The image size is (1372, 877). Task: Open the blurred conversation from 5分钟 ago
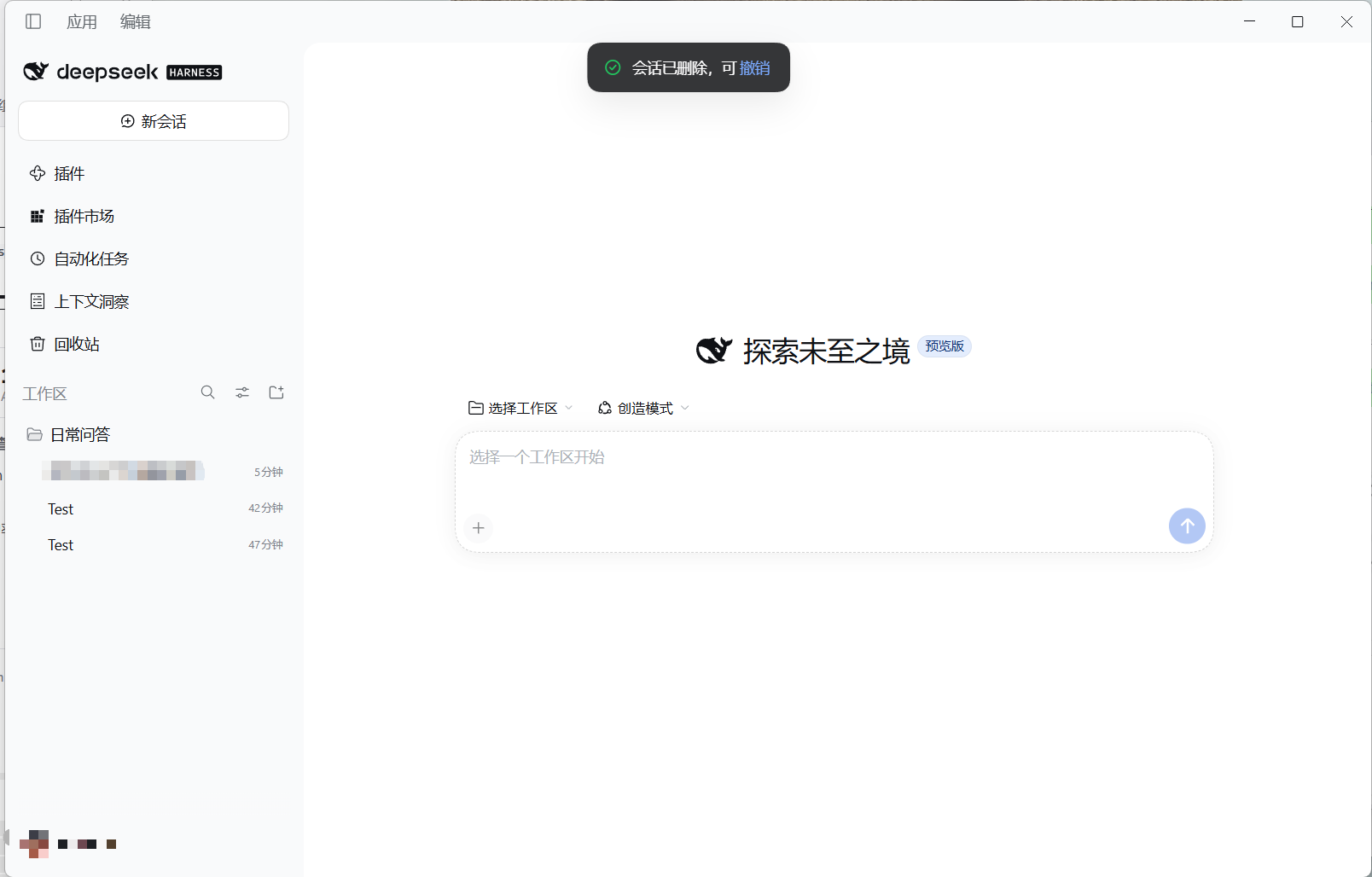(154, 472)
